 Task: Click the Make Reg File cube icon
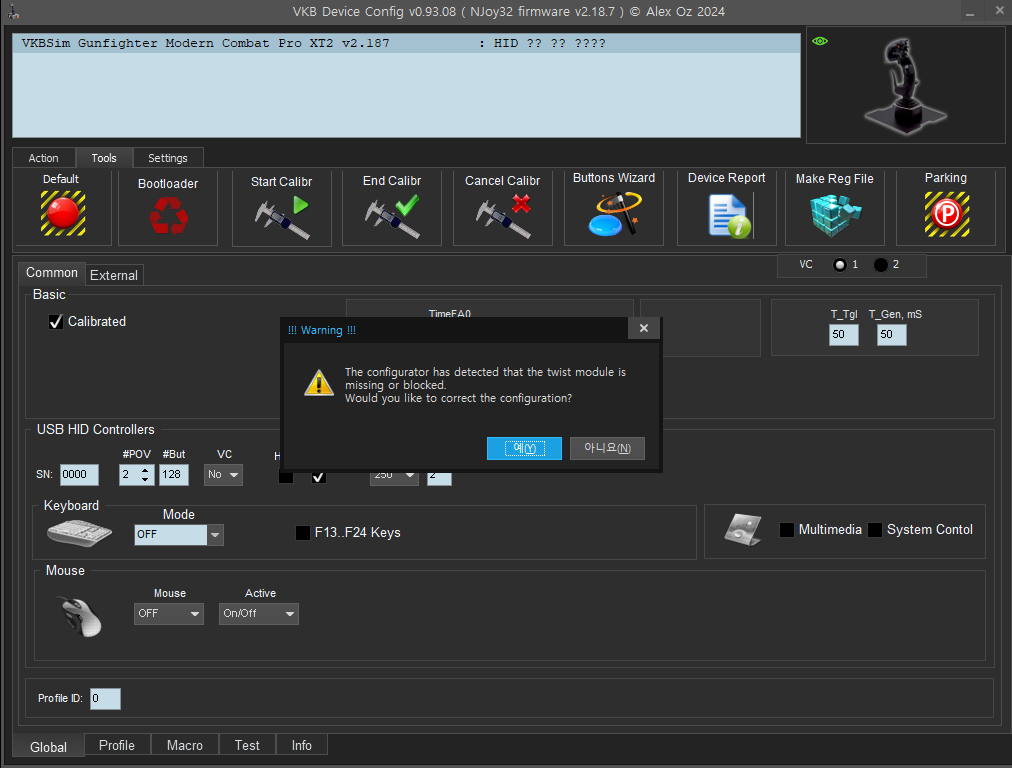835,216
